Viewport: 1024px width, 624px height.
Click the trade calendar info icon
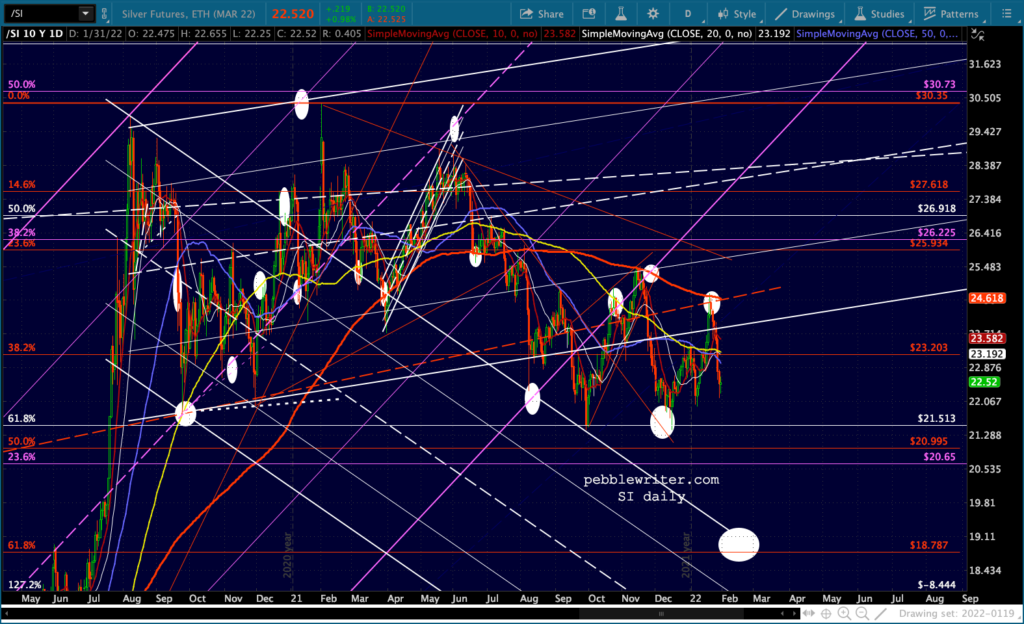click(x=588, y=14)
